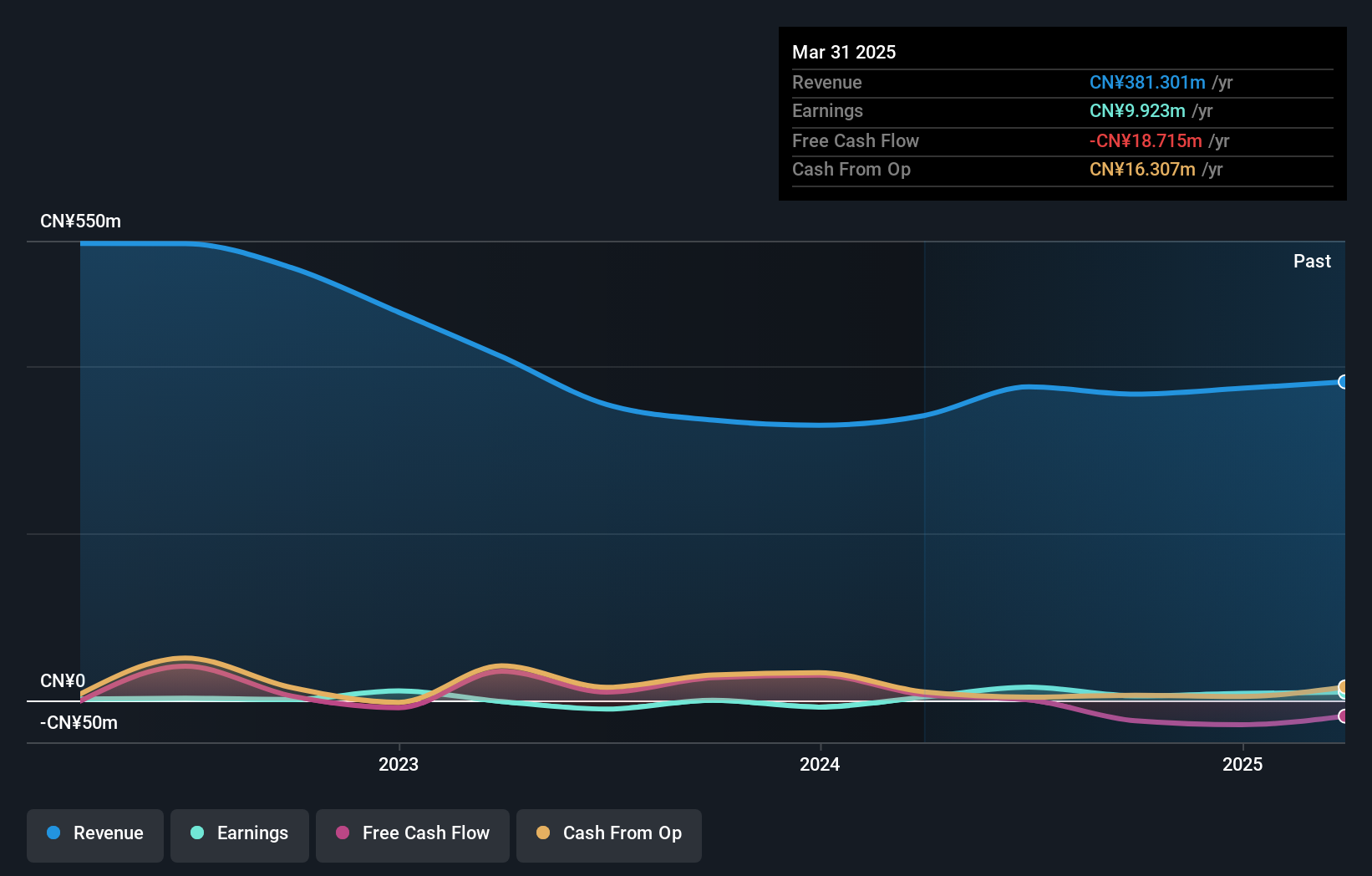Click the Revenue line end marker
The height and width of the screenshot is (876, 1372).
(x=1343, y=382)
